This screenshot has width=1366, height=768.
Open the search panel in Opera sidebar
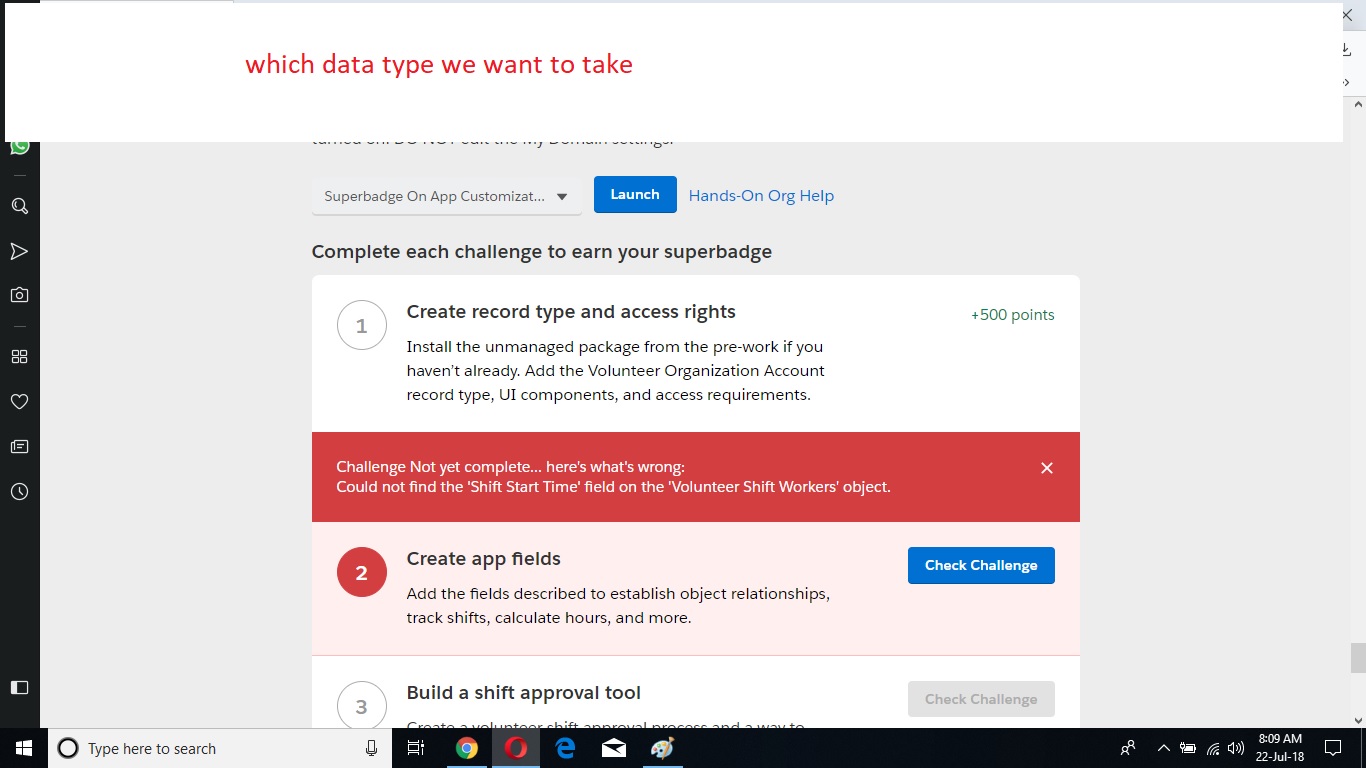[x=19, y=206]
